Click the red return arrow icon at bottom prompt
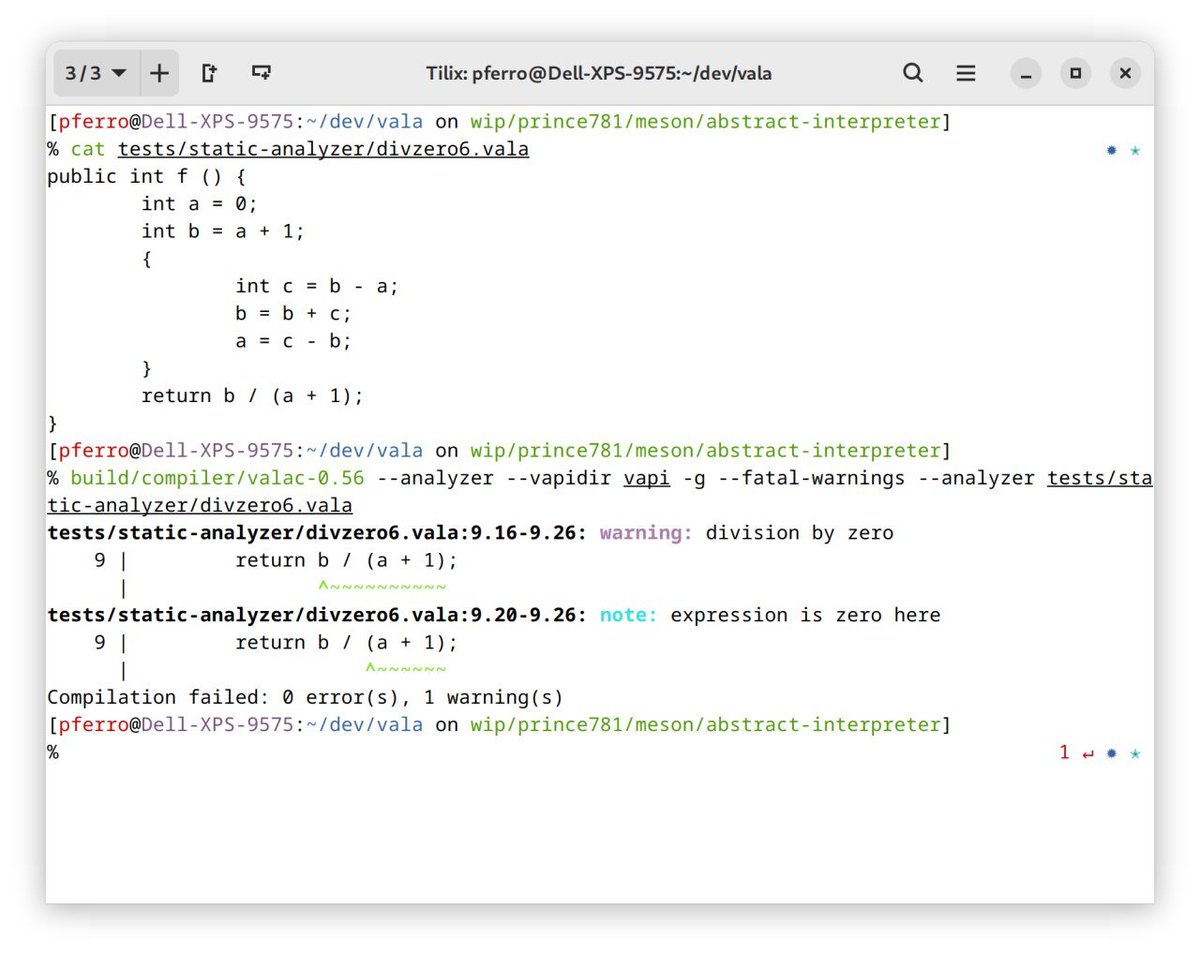This screenshot has width=1200, height=953. [x=1088, y=753]
